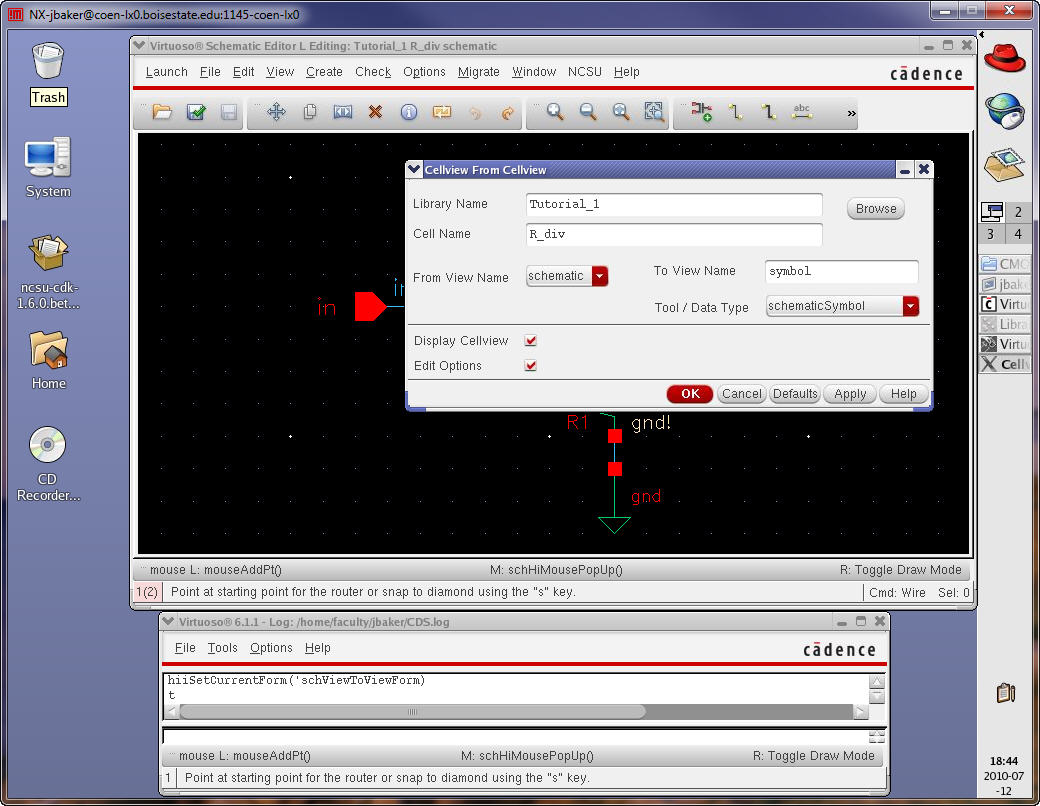The height and width of the screenshot is (806, 1040).
Task: Click the Create Instance toolbar icon
Action: pyautogui.click(x=702, y=113)
